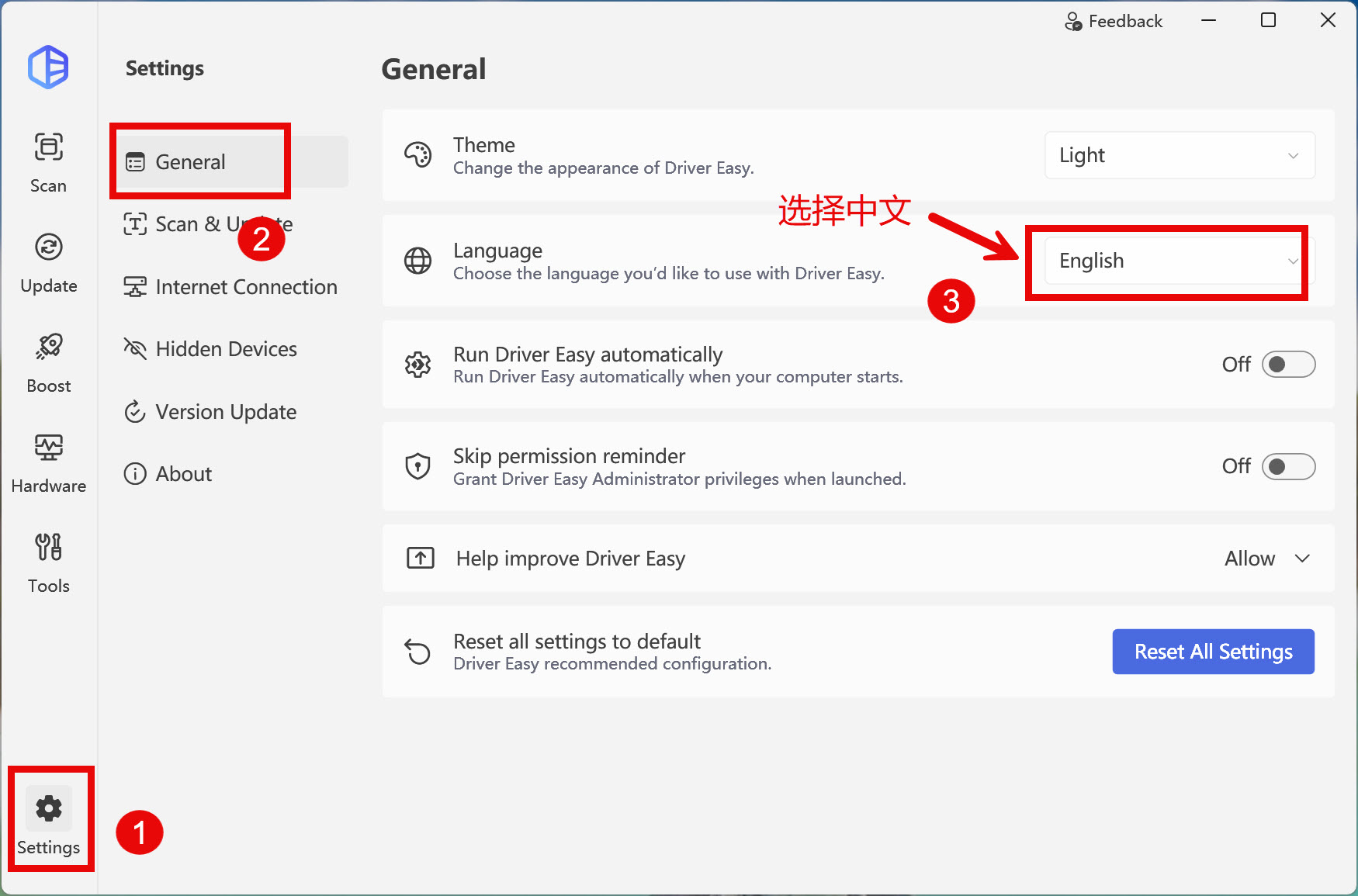Toggle Skip permission reminder switch
Image resolution: width=1358 pixels, height=896 pixels.
click(1288, 467)
